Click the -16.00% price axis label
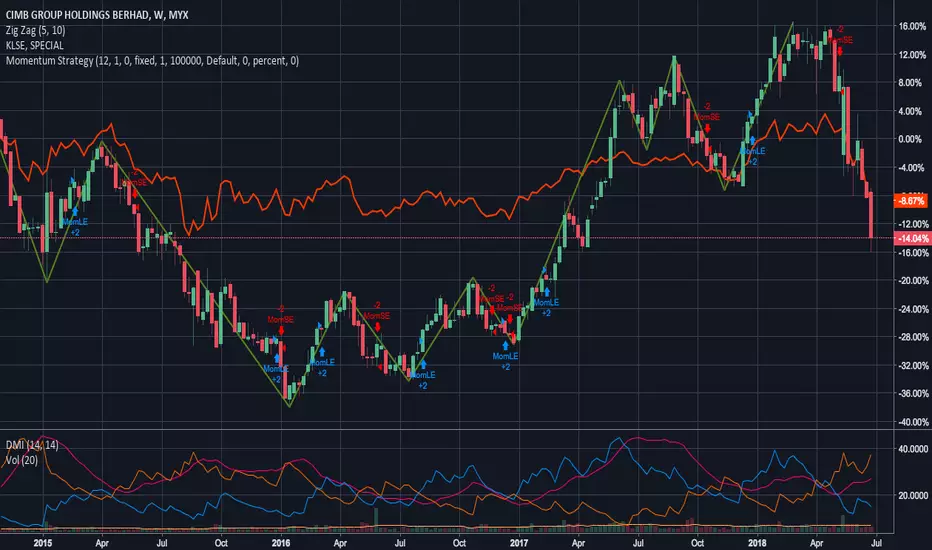 pos(912,253)
